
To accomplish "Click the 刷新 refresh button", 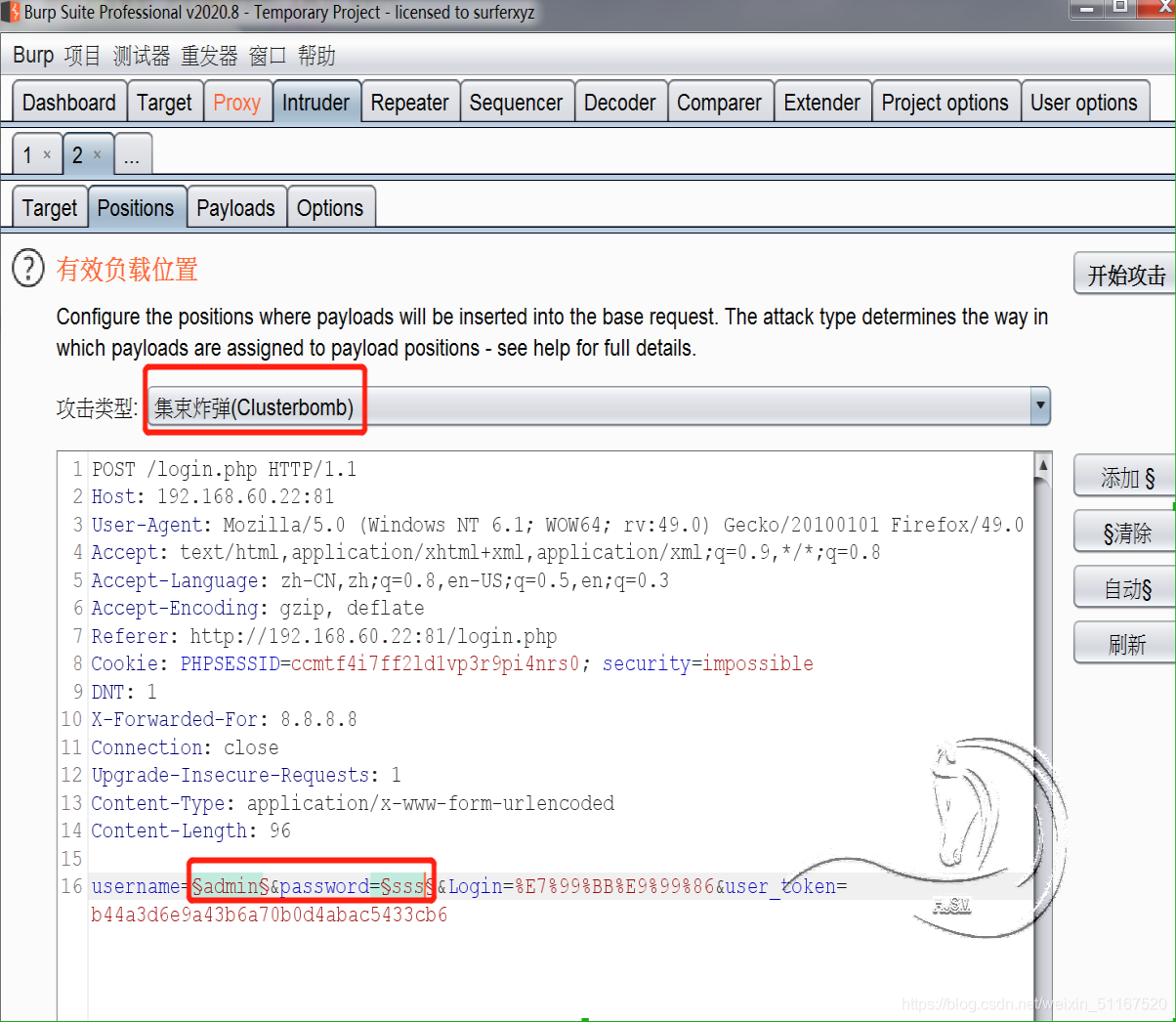I will coord(1126,644).
